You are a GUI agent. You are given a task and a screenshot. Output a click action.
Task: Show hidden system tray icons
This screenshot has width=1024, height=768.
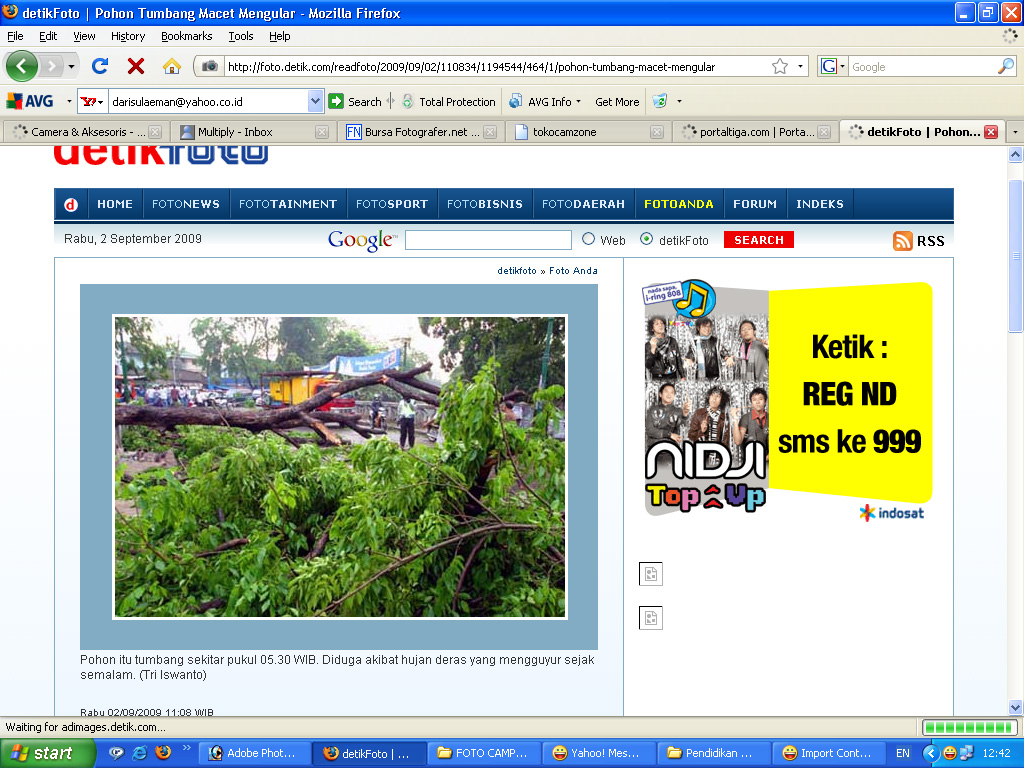tap(931, 753)
